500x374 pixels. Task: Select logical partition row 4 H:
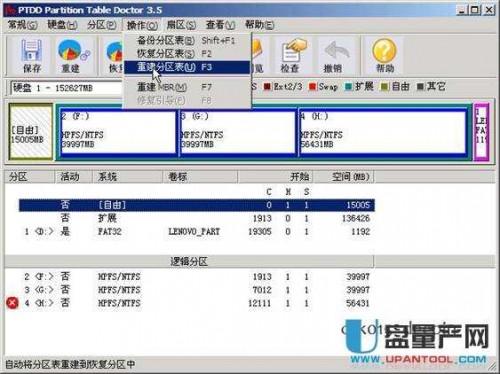197,303
